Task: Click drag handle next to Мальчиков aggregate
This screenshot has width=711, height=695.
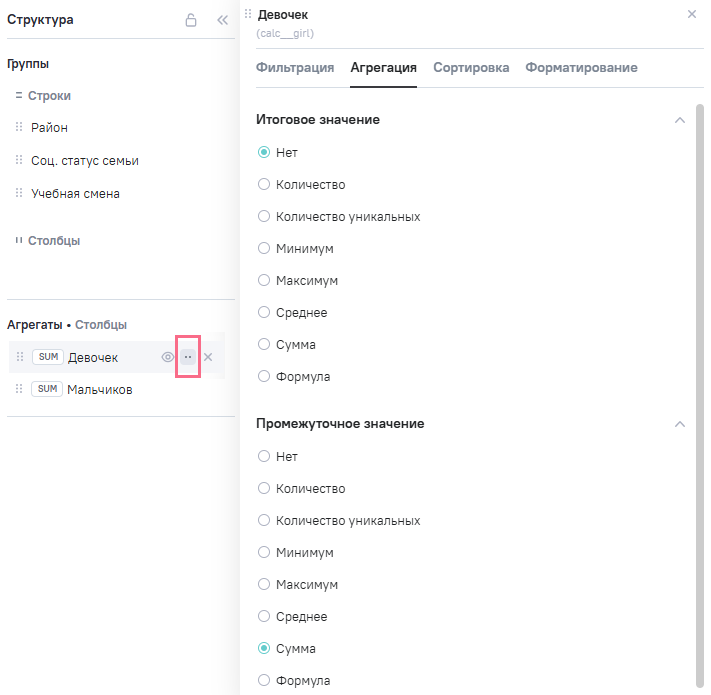Action: 19,389
